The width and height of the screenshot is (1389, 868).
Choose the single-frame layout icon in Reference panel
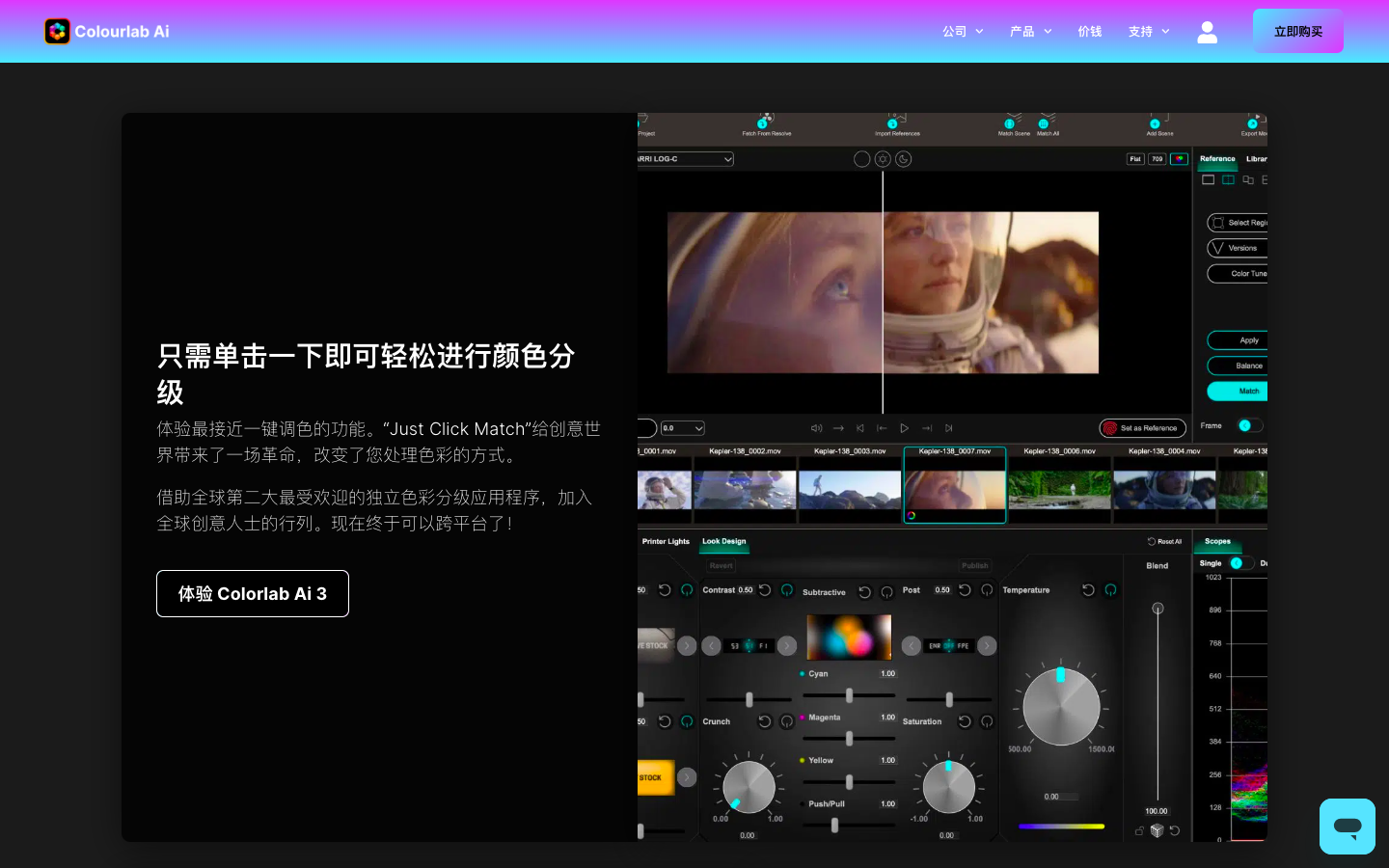coord(1208,180)
